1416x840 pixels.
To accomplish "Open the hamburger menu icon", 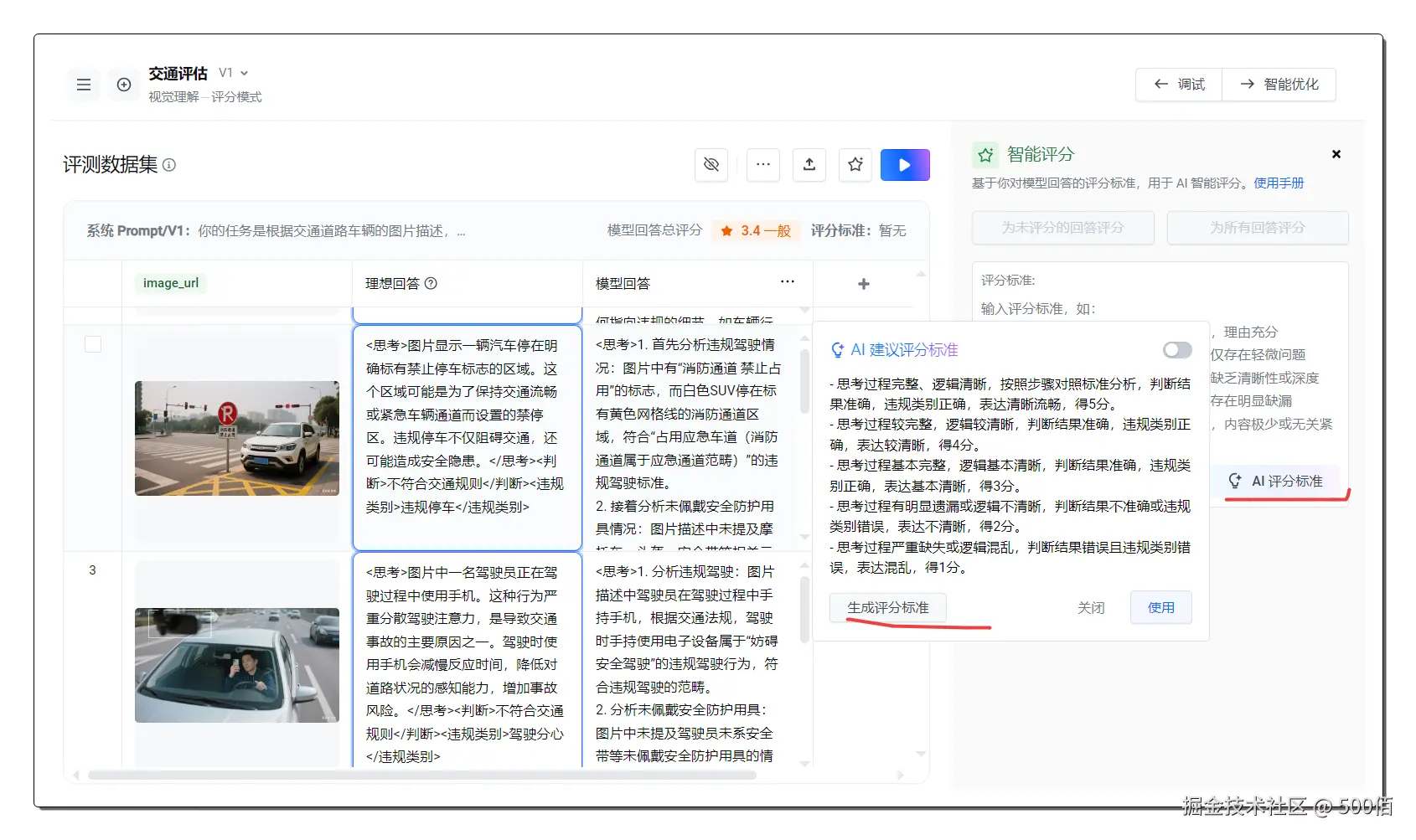I will tap(84, 85).
